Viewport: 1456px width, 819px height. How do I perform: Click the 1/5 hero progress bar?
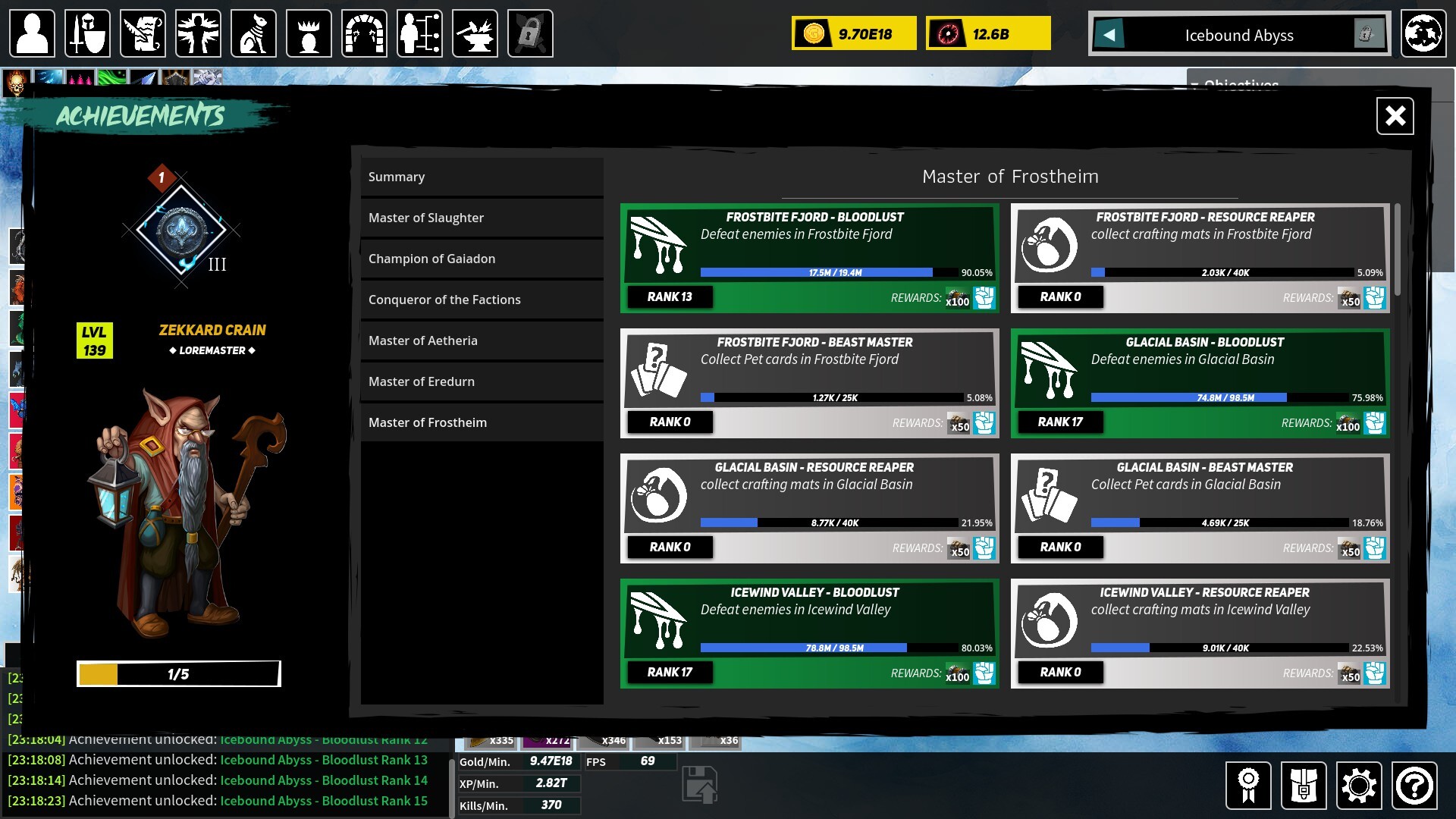coord(179,673)
